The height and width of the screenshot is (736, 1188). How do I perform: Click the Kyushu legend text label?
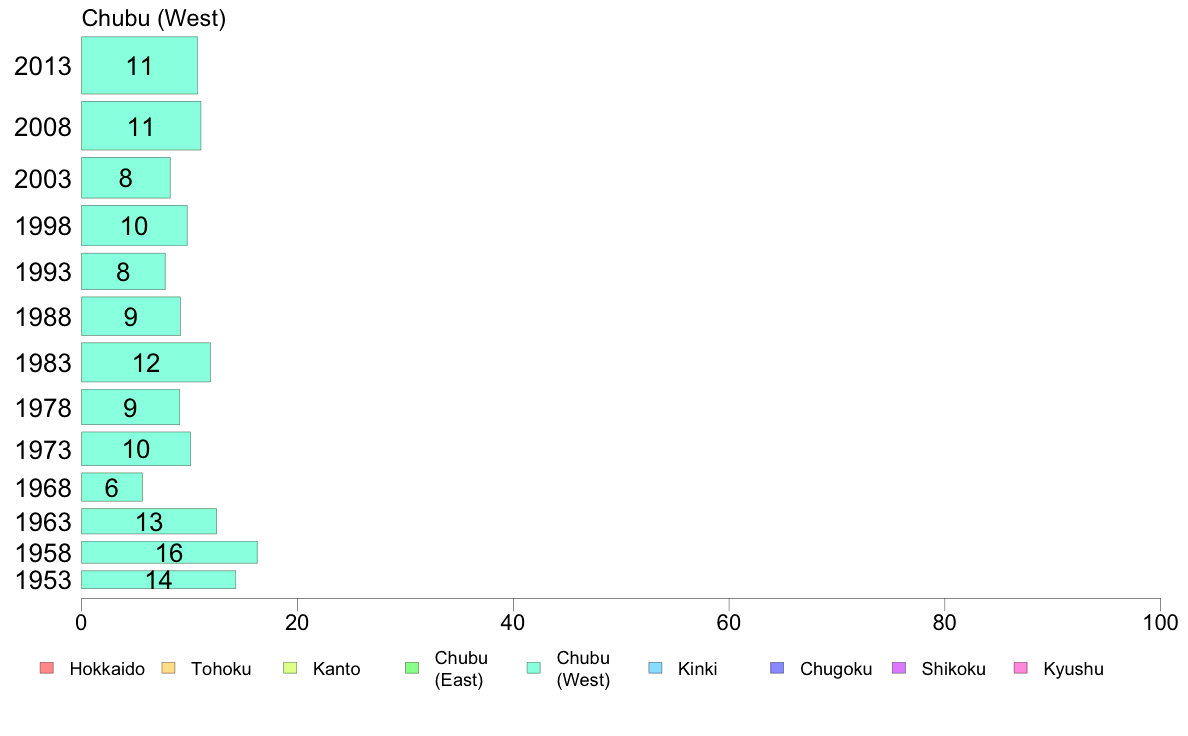coord(1073,669)
